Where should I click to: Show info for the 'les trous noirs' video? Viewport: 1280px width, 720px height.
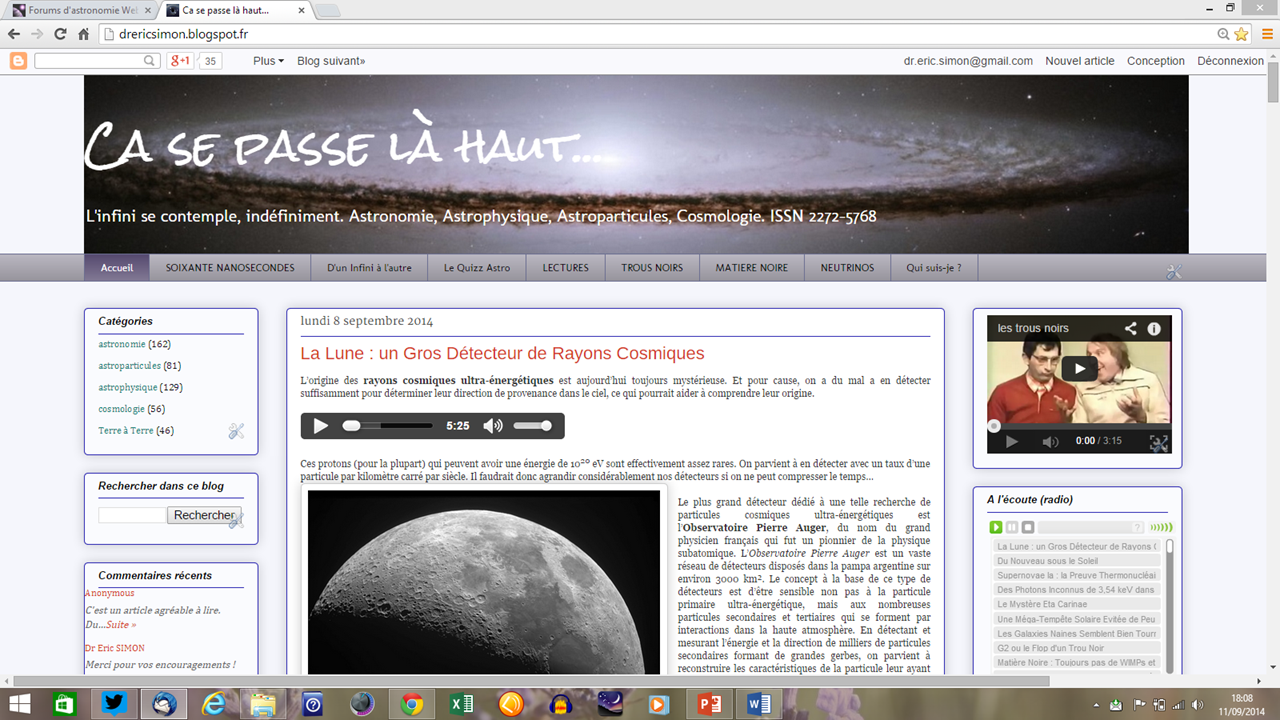1154,328
